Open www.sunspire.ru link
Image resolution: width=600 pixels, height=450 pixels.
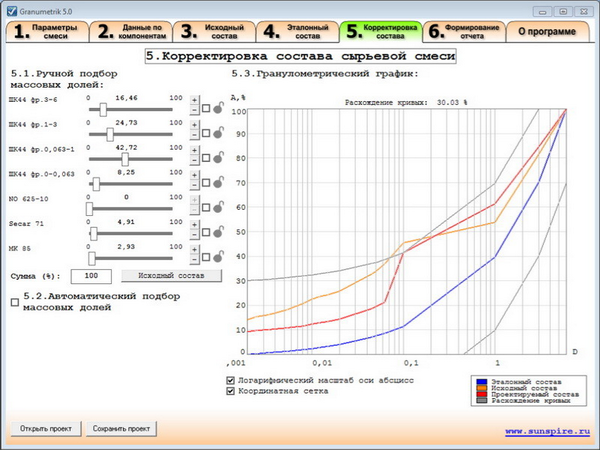coord(548,432)
